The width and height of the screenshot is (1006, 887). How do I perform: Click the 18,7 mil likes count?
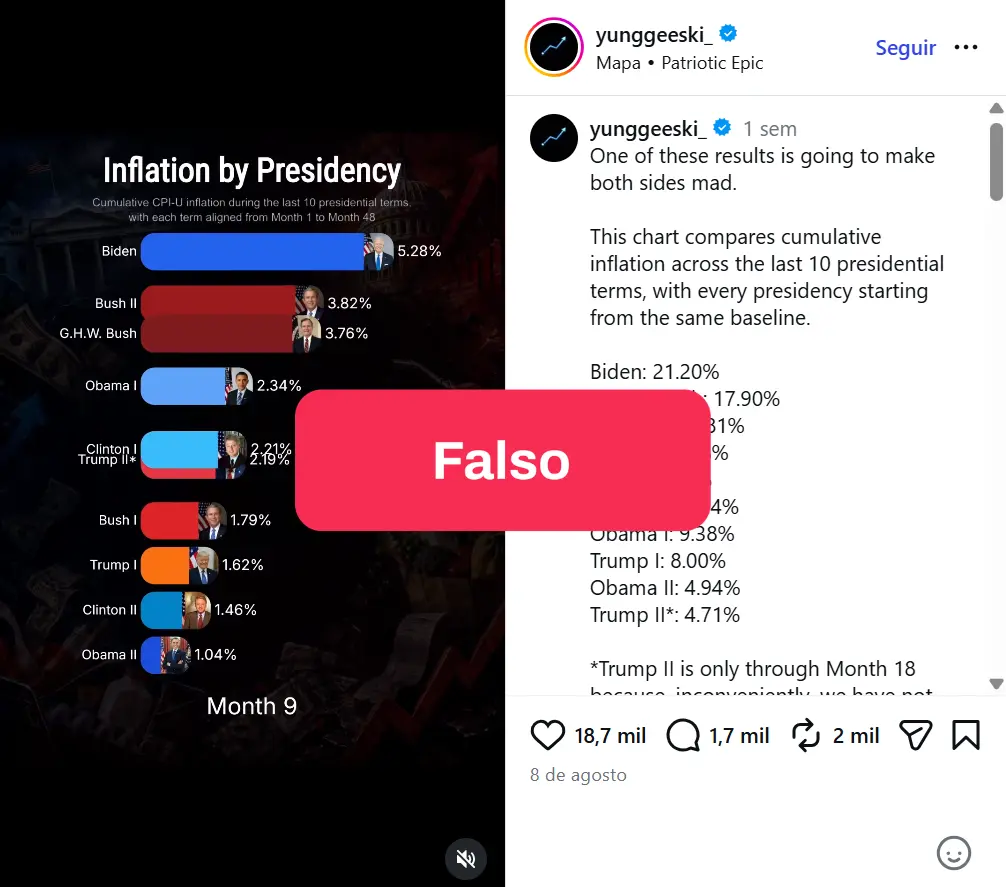[x=610, y=736]
